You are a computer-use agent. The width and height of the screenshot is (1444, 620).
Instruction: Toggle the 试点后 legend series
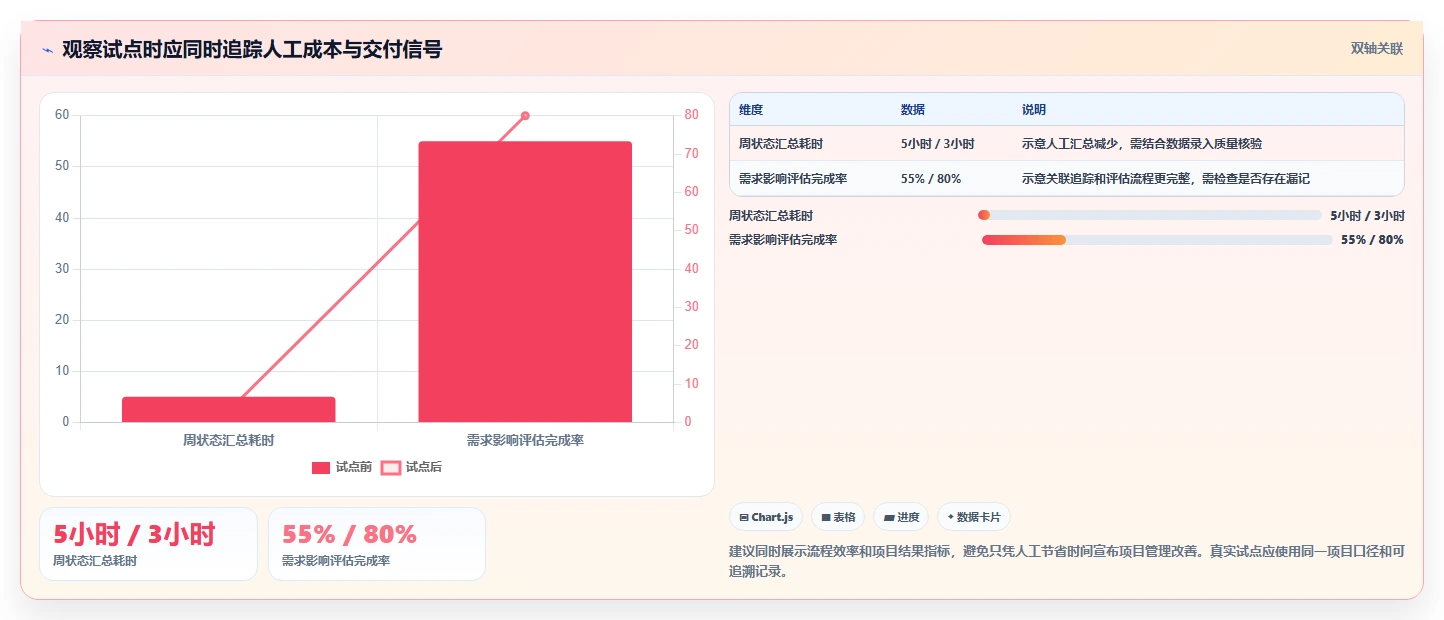pyautogui.click(x=412, y=467)
